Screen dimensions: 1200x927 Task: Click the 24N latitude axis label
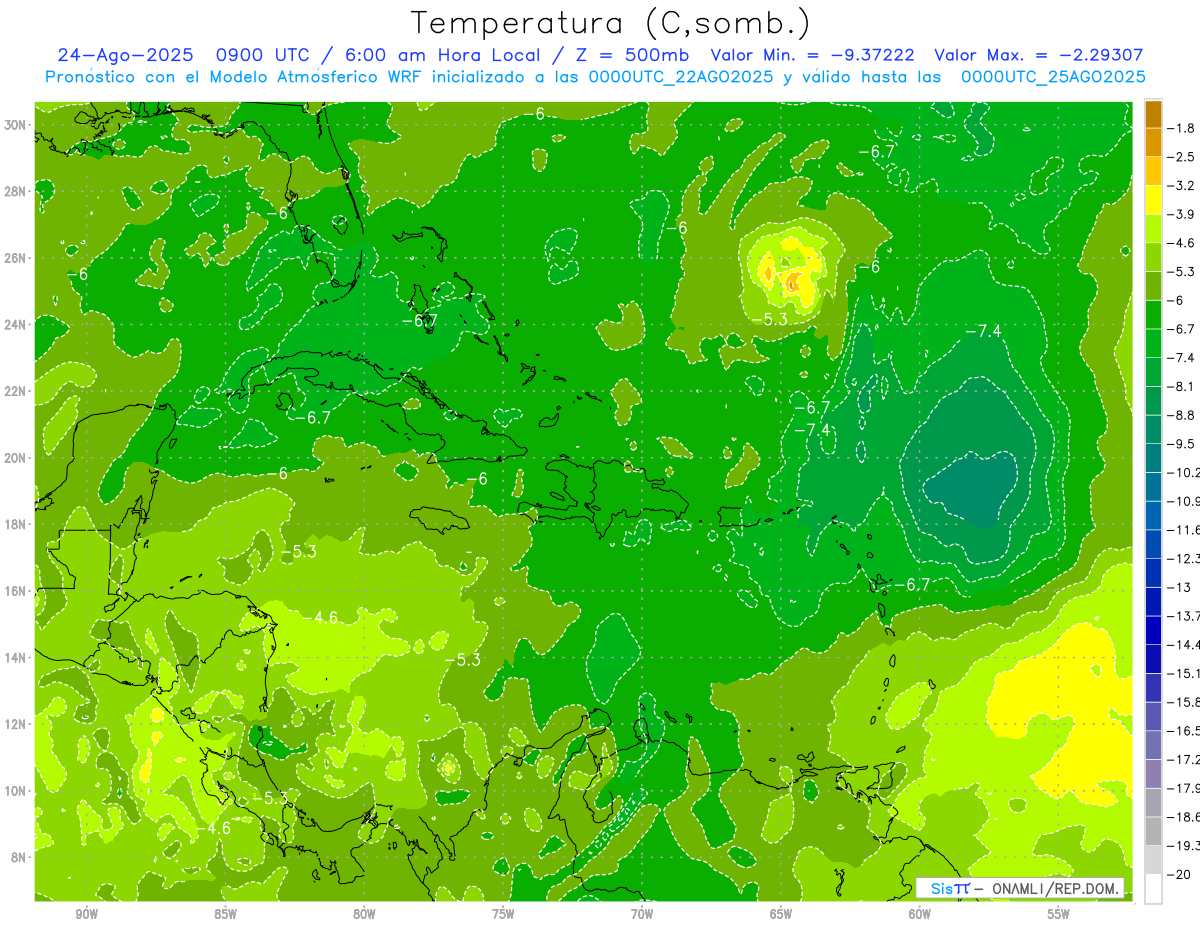pyautogui.click(x=16, y=324)
